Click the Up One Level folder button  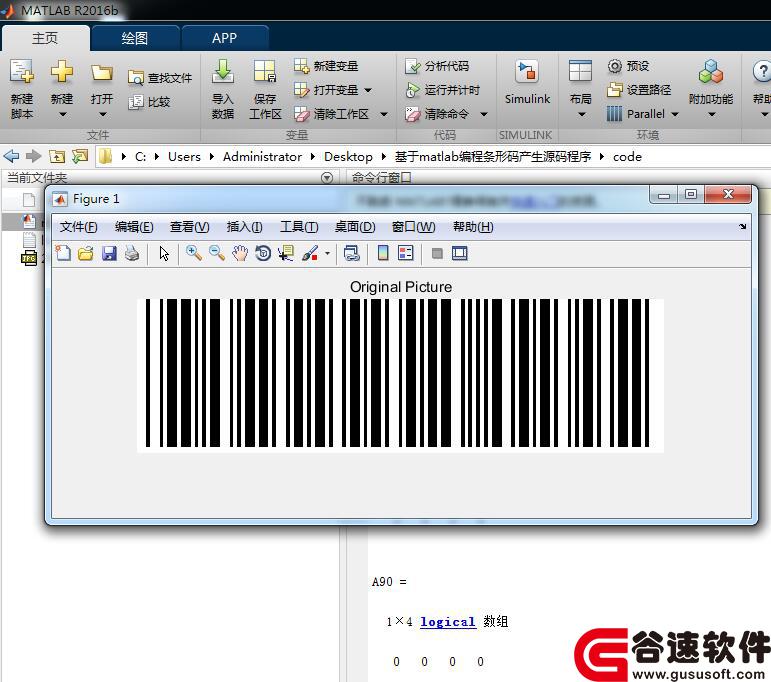click(57, 156)
